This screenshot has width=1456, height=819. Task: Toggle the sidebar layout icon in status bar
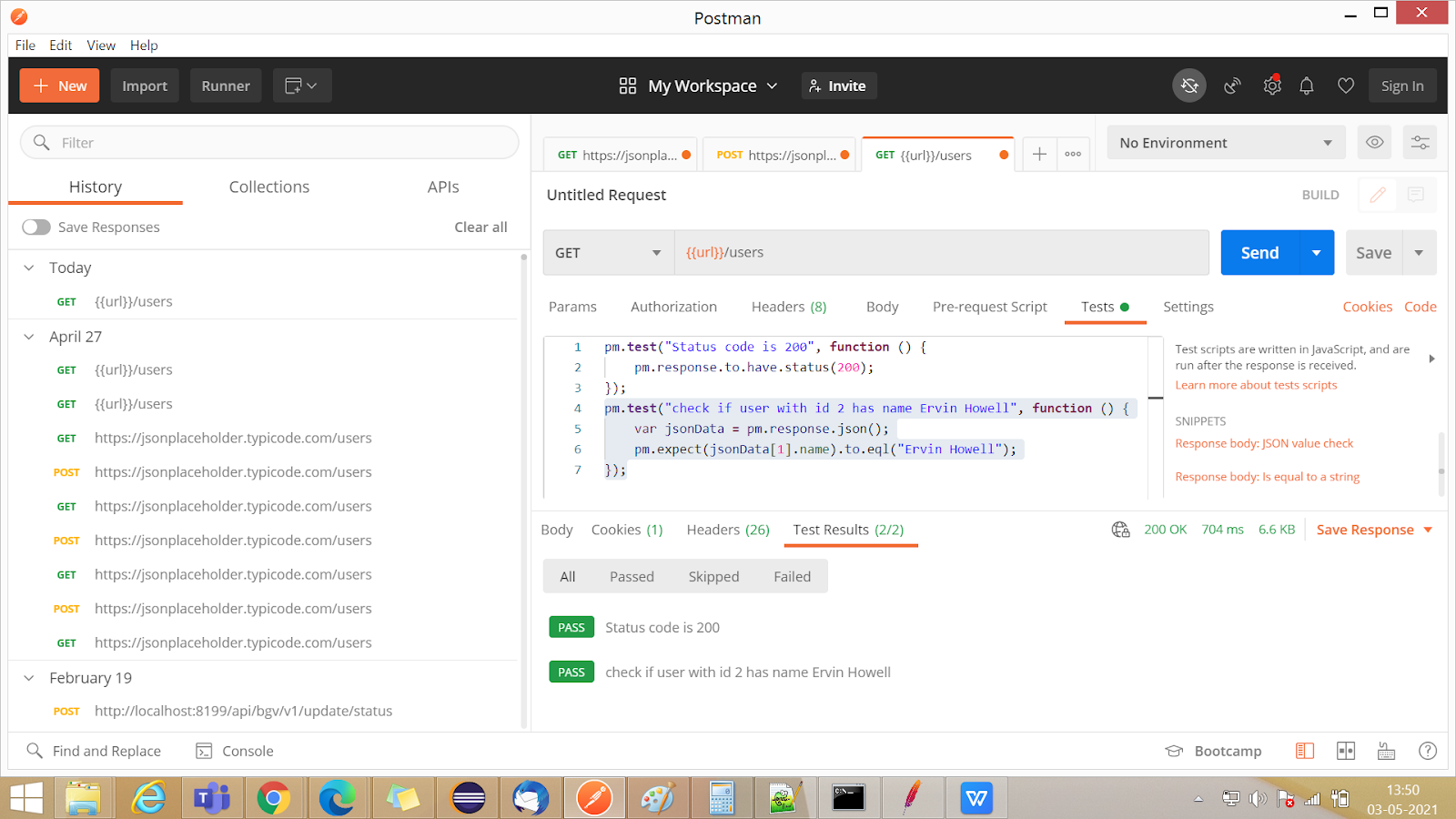1305,751
